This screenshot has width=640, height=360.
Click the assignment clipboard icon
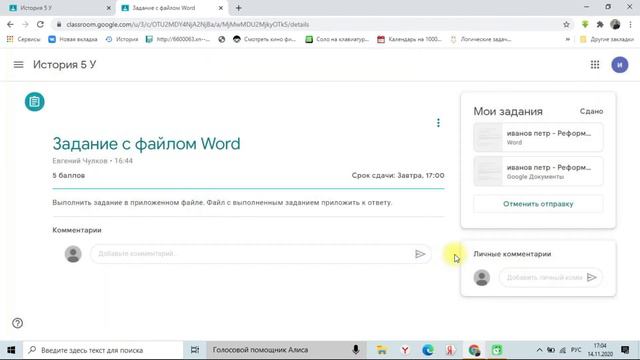point(35,102)
